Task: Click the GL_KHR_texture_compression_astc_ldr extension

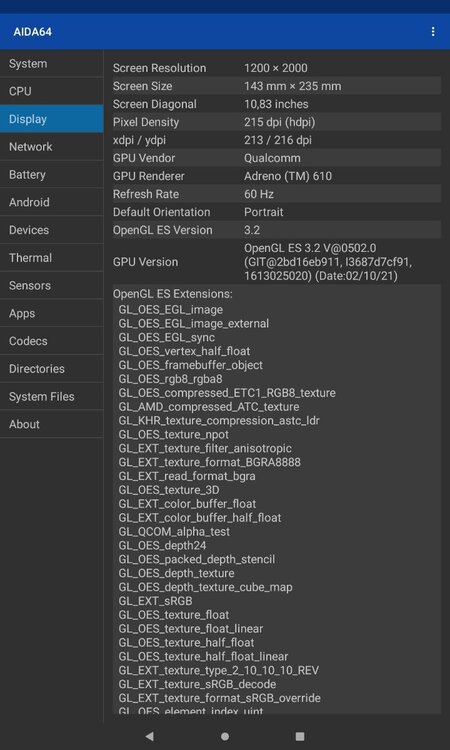Action: click(x=219, y=421)
